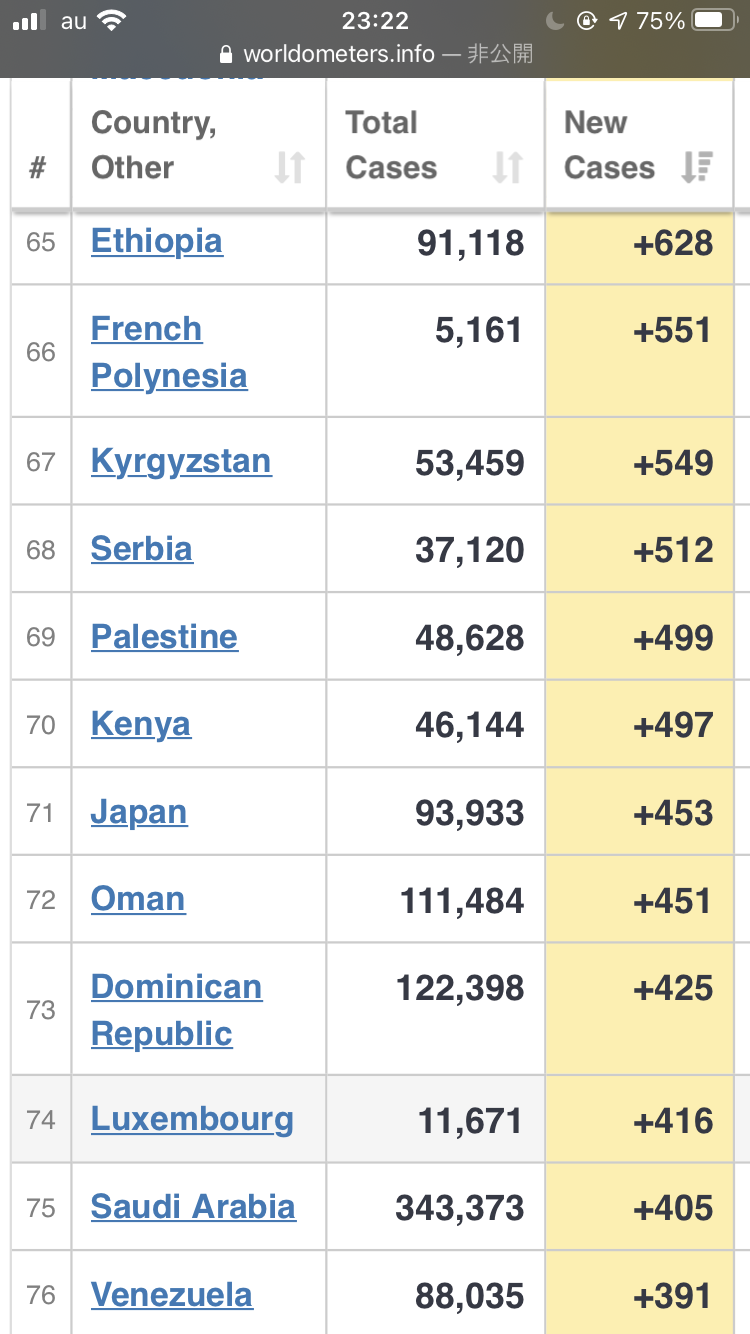Tap the moon Do Not Disturb icon

(557, 21)
